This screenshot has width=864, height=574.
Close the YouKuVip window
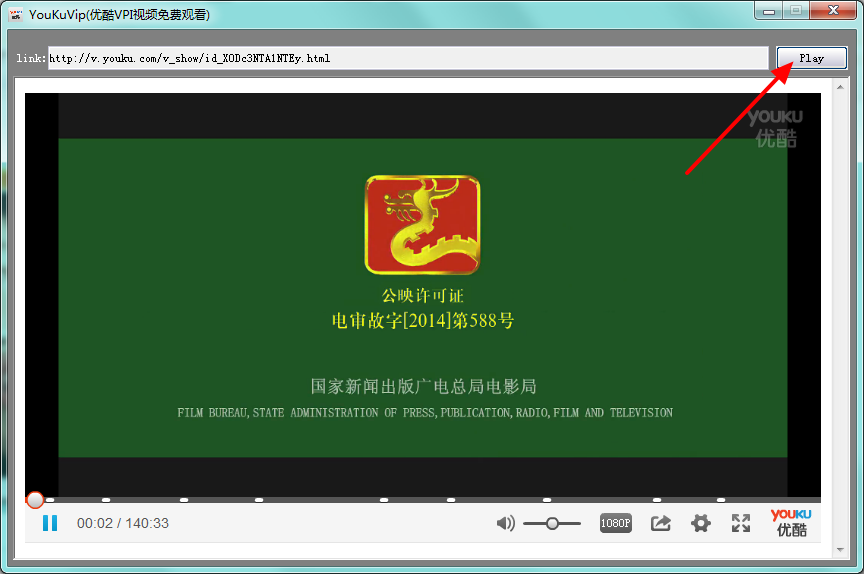pyautogui.click(x=833, y=10)
